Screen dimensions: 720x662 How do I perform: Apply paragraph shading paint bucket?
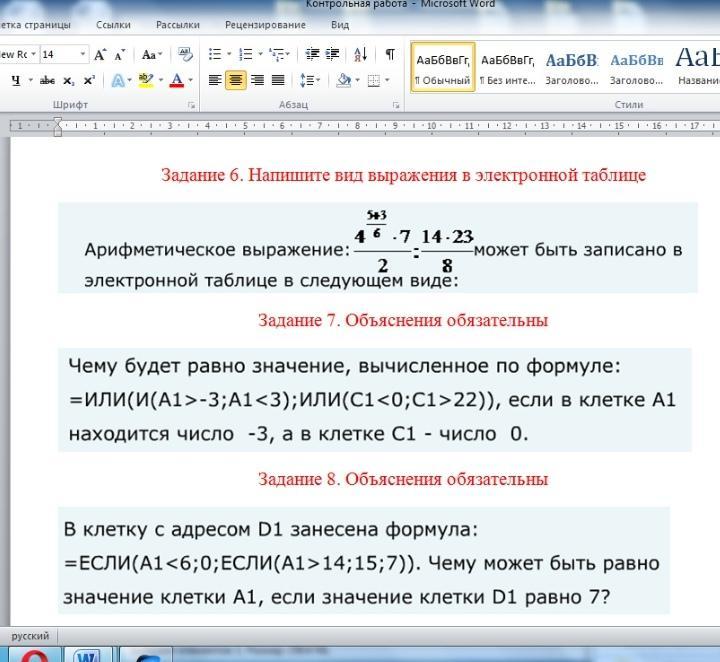tap(343, 80)
